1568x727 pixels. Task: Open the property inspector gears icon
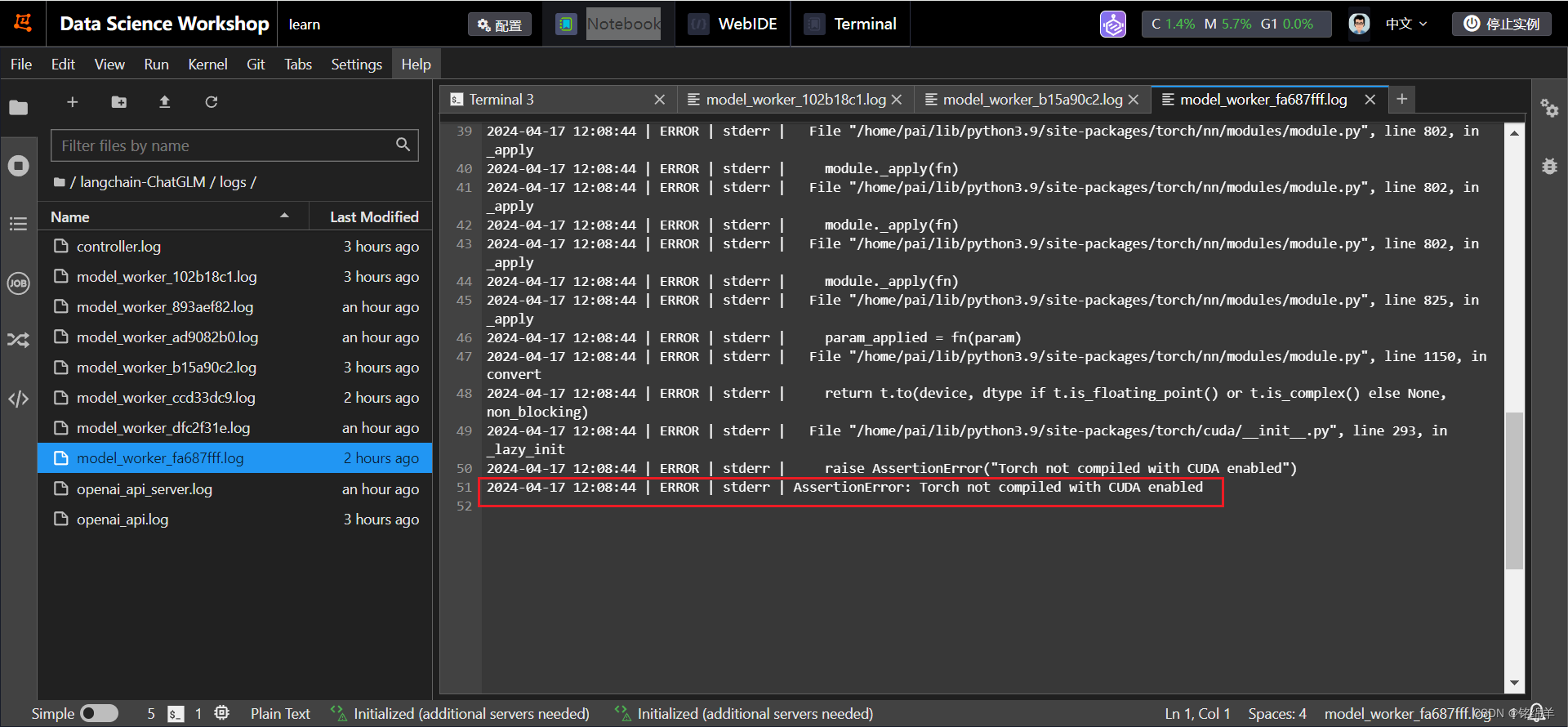pos(1549,108)
